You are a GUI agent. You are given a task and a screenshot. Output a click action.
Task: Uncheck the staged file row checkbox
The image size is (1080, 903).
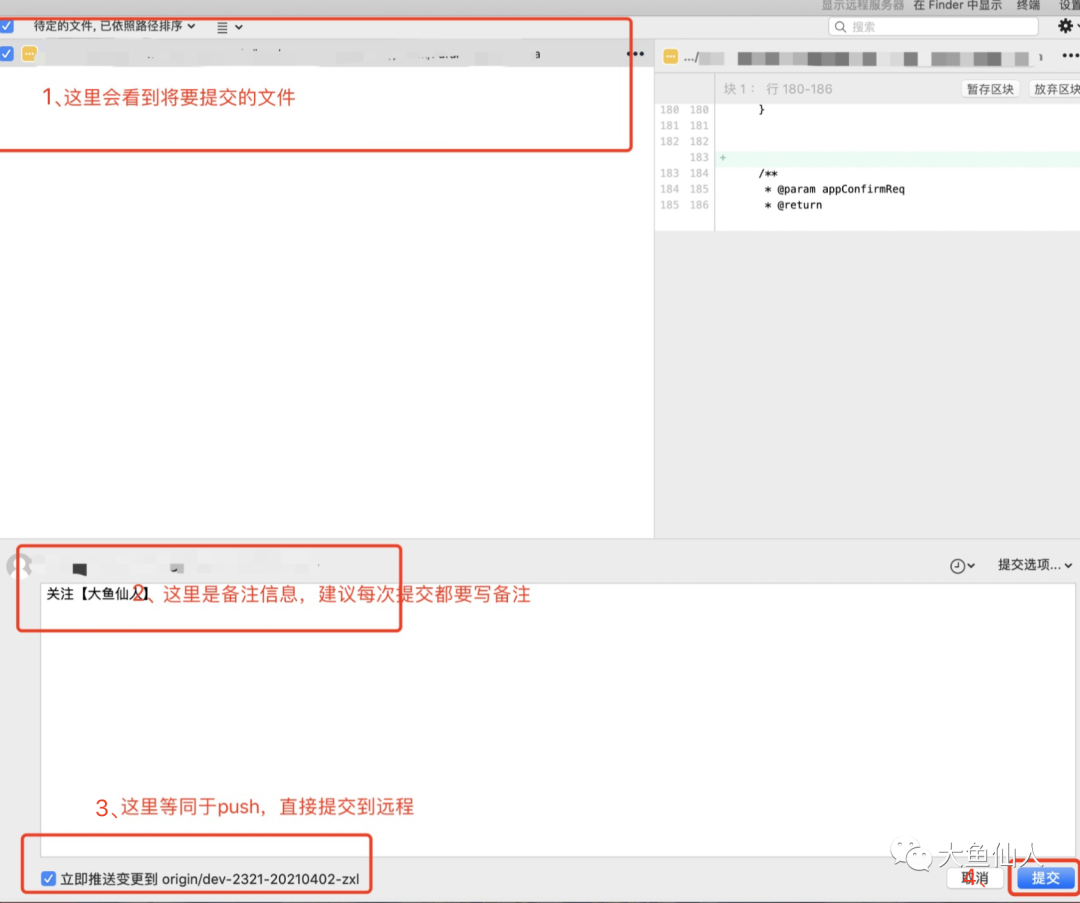pyautogui.click(x=7, y=54)
